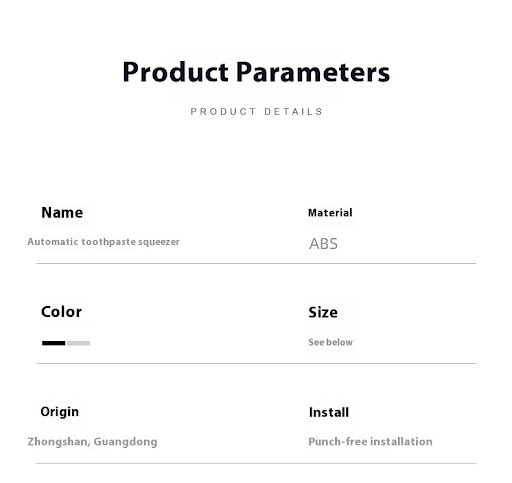Select the Material label

(x=330, y=213)
